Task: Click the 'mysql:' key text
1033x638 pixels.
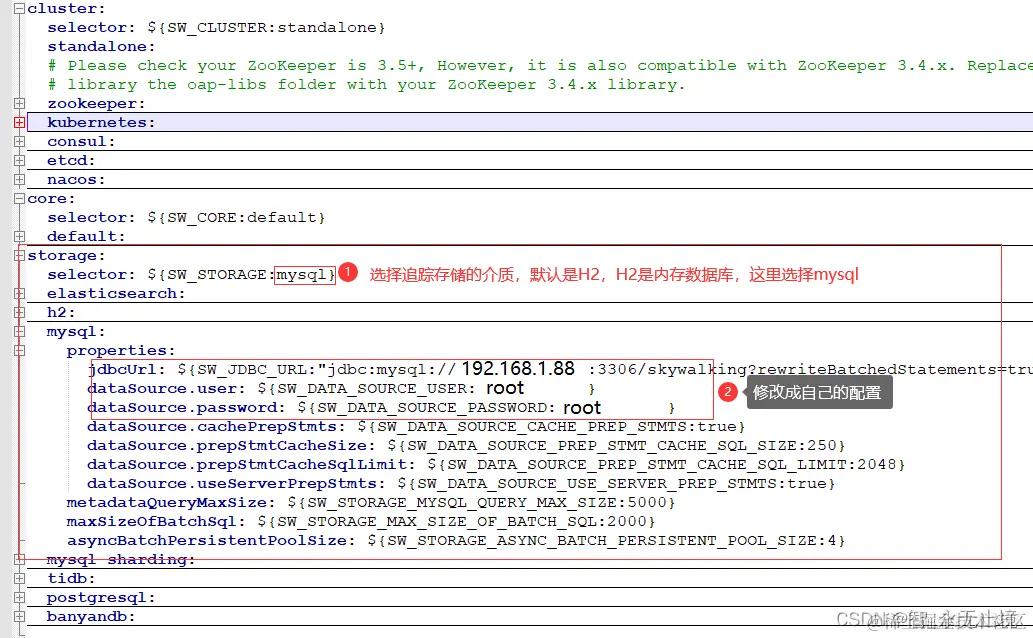Action: pyautogui.click(x=76, y=332)
